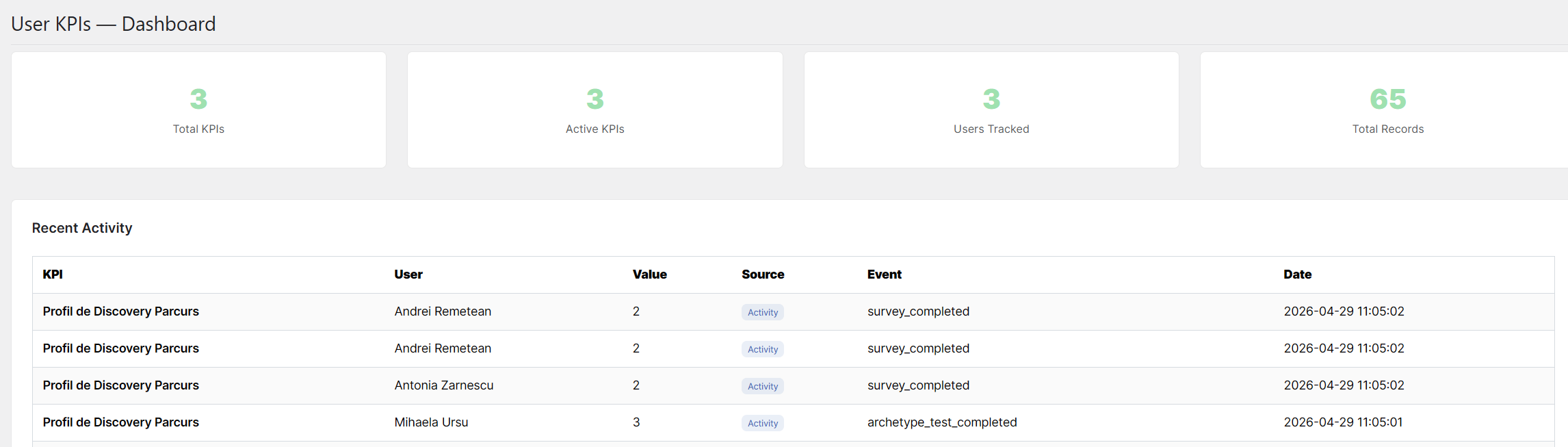Click Activity badge in Mihaela Ursu row

point(763,423)
